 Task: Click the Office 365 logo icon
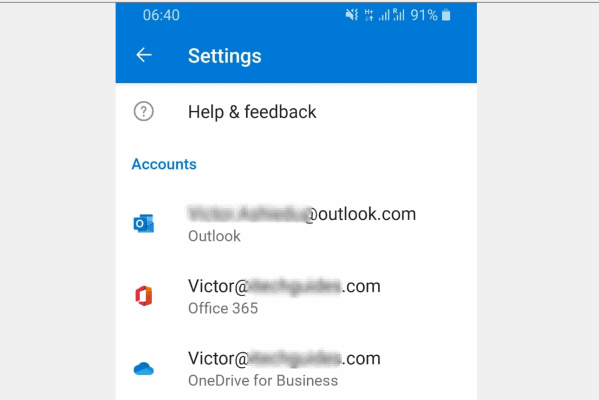tap(144, 296)
